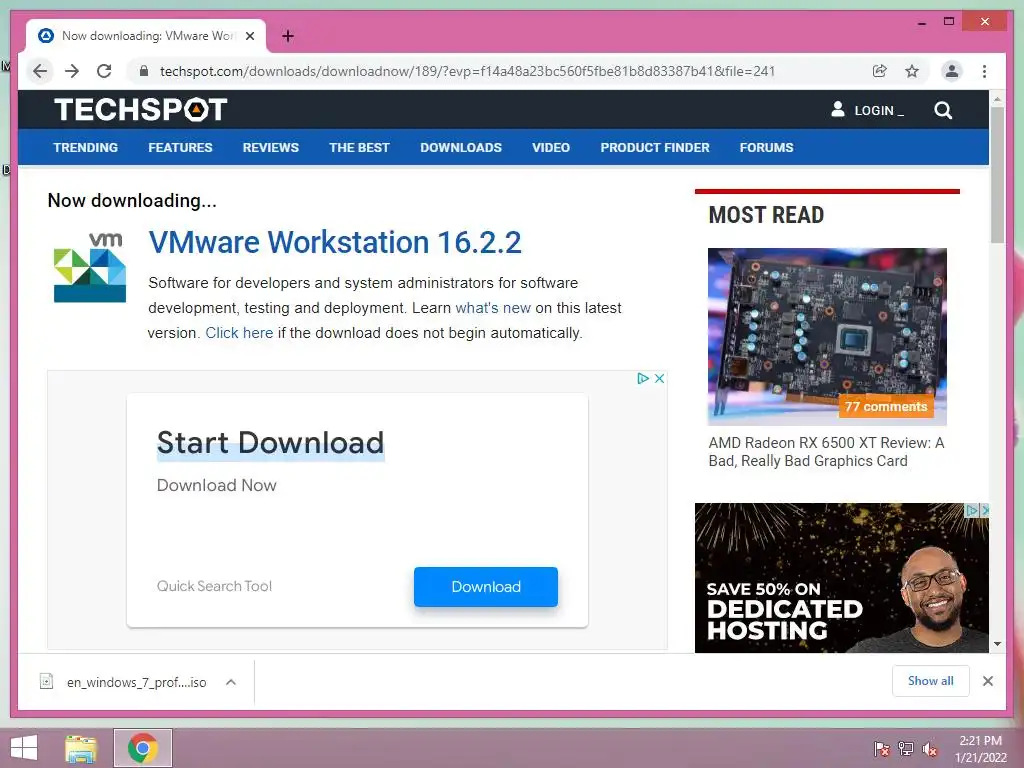The height and width of the screenshot is (768, 1024).
Task: Go to REVIEWS section
Action: 270,148
